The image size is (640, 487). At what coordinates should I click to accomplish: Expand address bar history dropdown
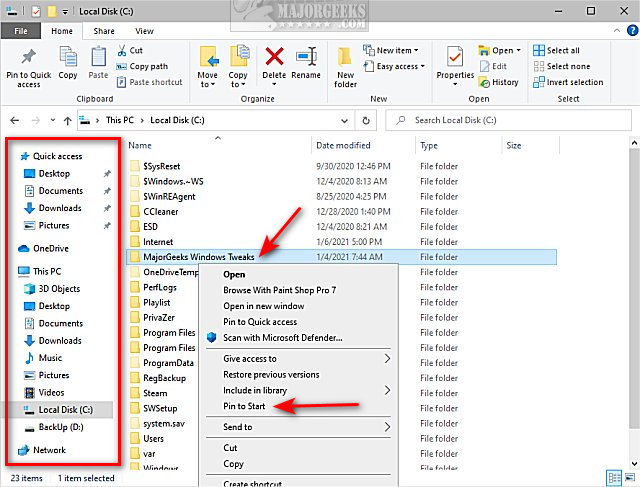pyautogui.click(x=344, y=121)
